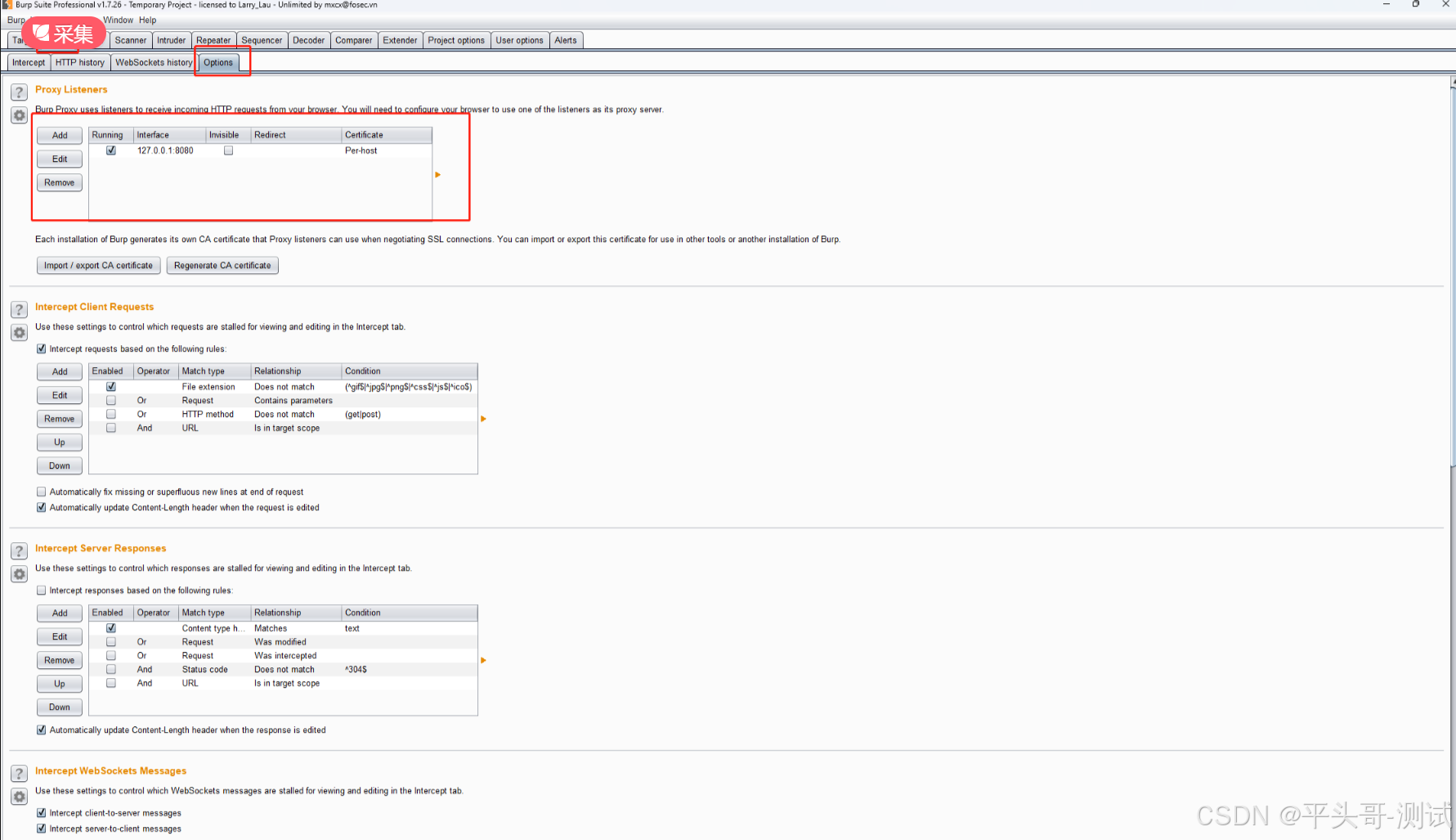Switch to the HTTP history sub-tab
This screenshot has height=840, width=1456.
(80, 62)
